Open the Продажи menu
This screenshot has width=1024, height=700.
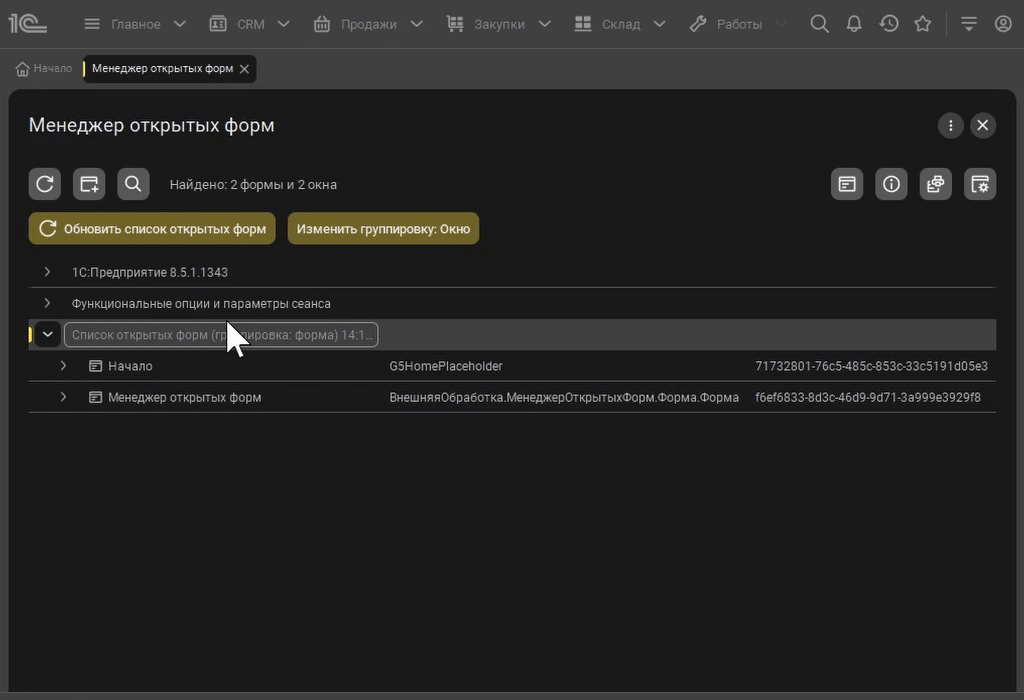[x=368, y=24]
